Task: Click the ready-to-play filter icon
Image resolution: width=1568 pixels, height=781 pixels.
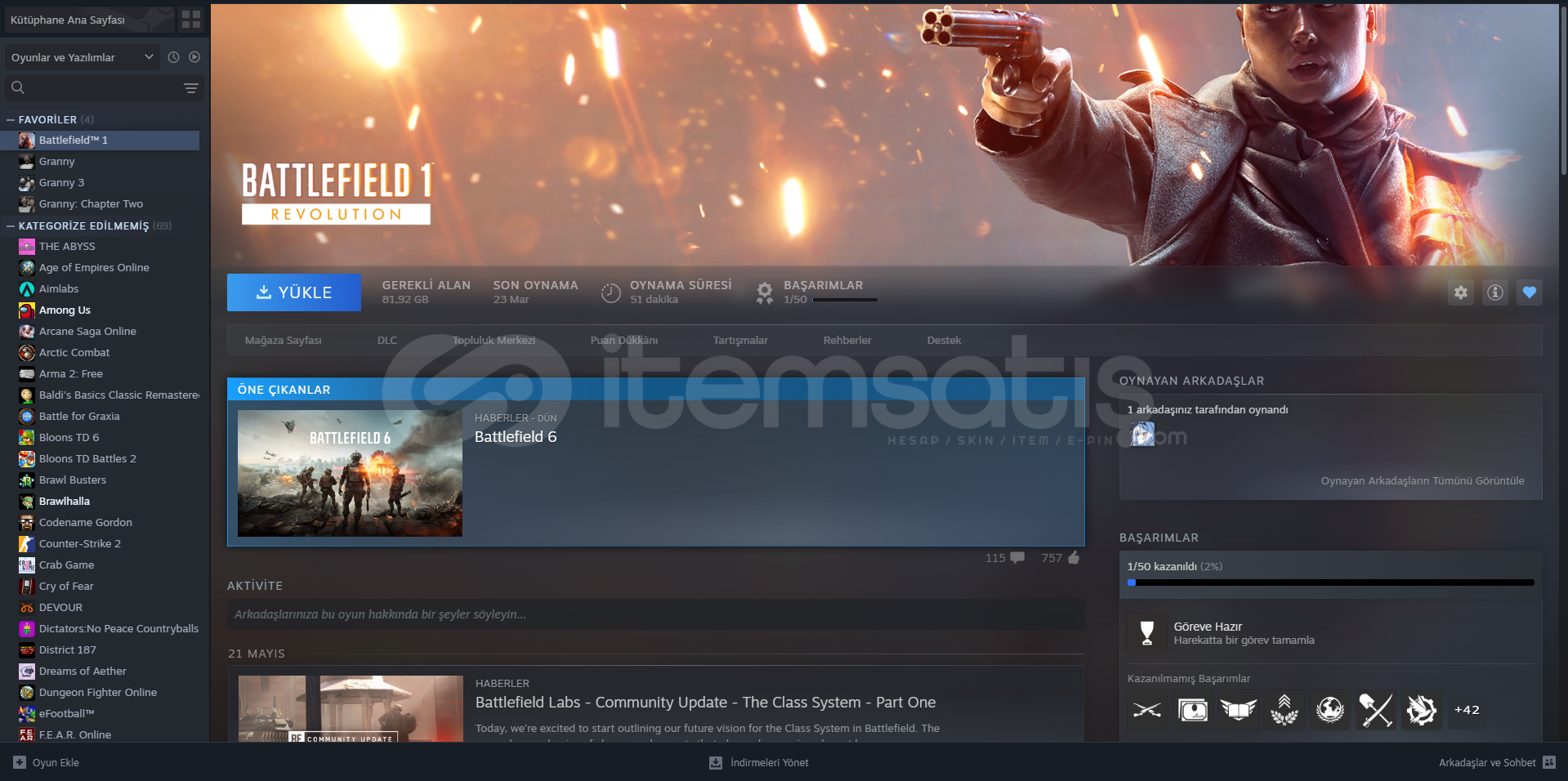Action: click(x=194, y=57)
